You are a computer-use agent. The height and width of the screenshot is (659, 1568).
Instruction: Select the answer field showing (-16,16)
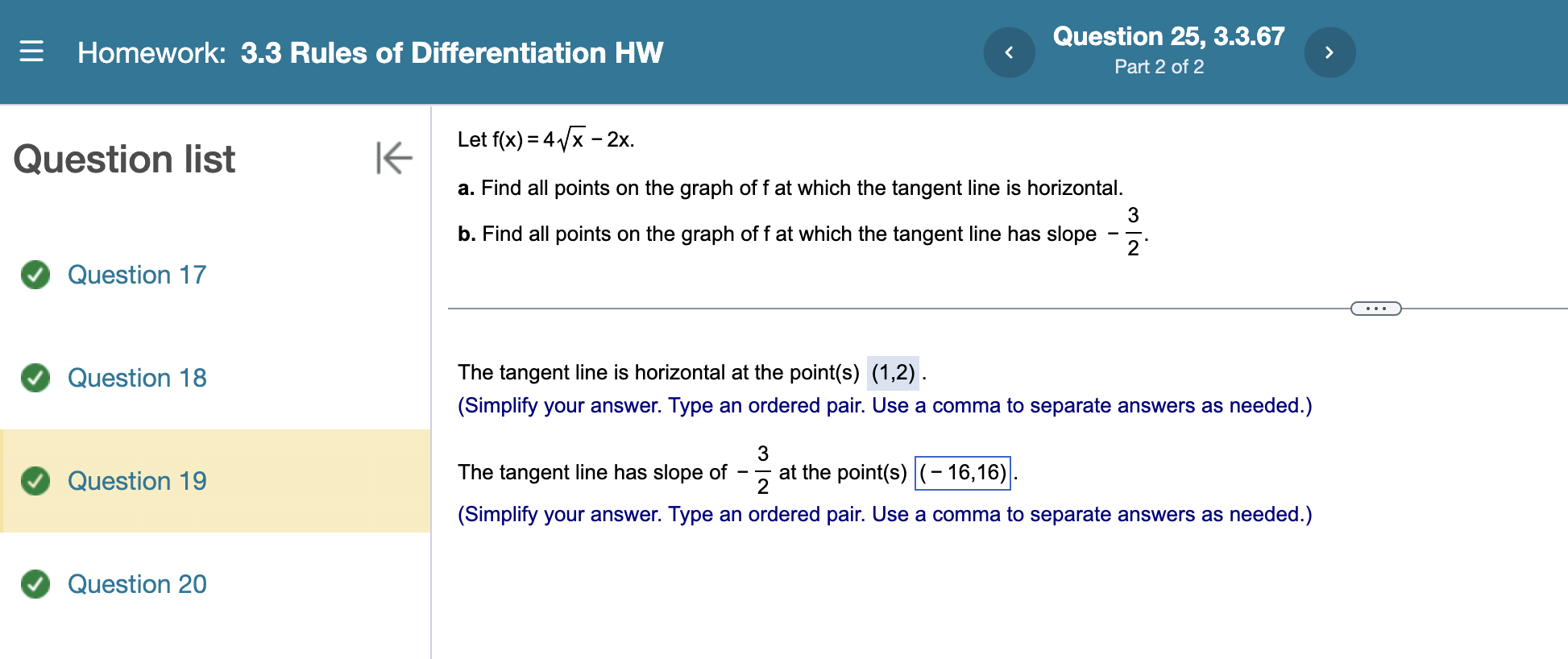coord(964,472)
